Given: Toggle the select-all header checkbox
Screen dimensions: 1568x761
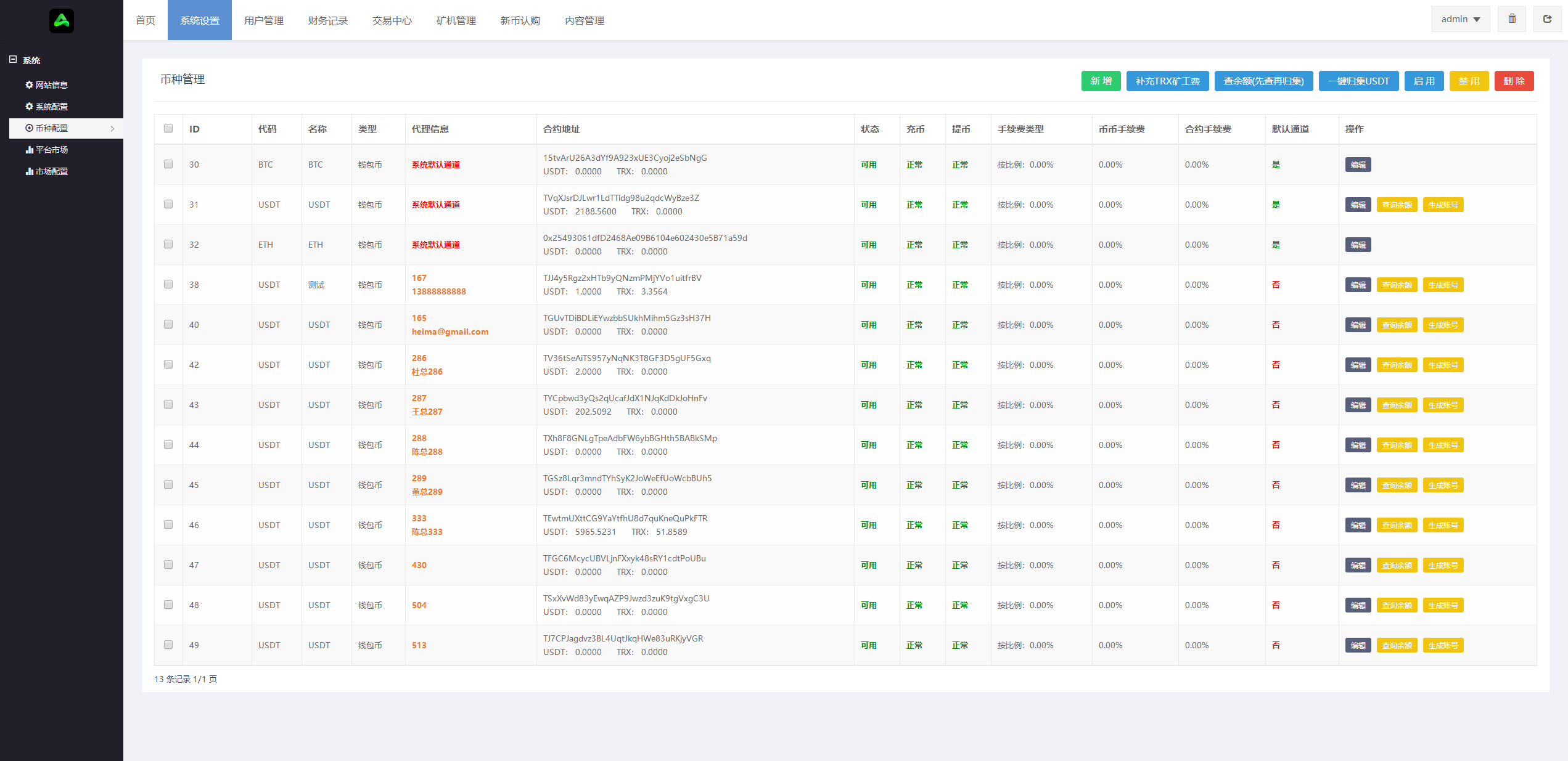Looking at the screenshot, I should tap(168, 128).
